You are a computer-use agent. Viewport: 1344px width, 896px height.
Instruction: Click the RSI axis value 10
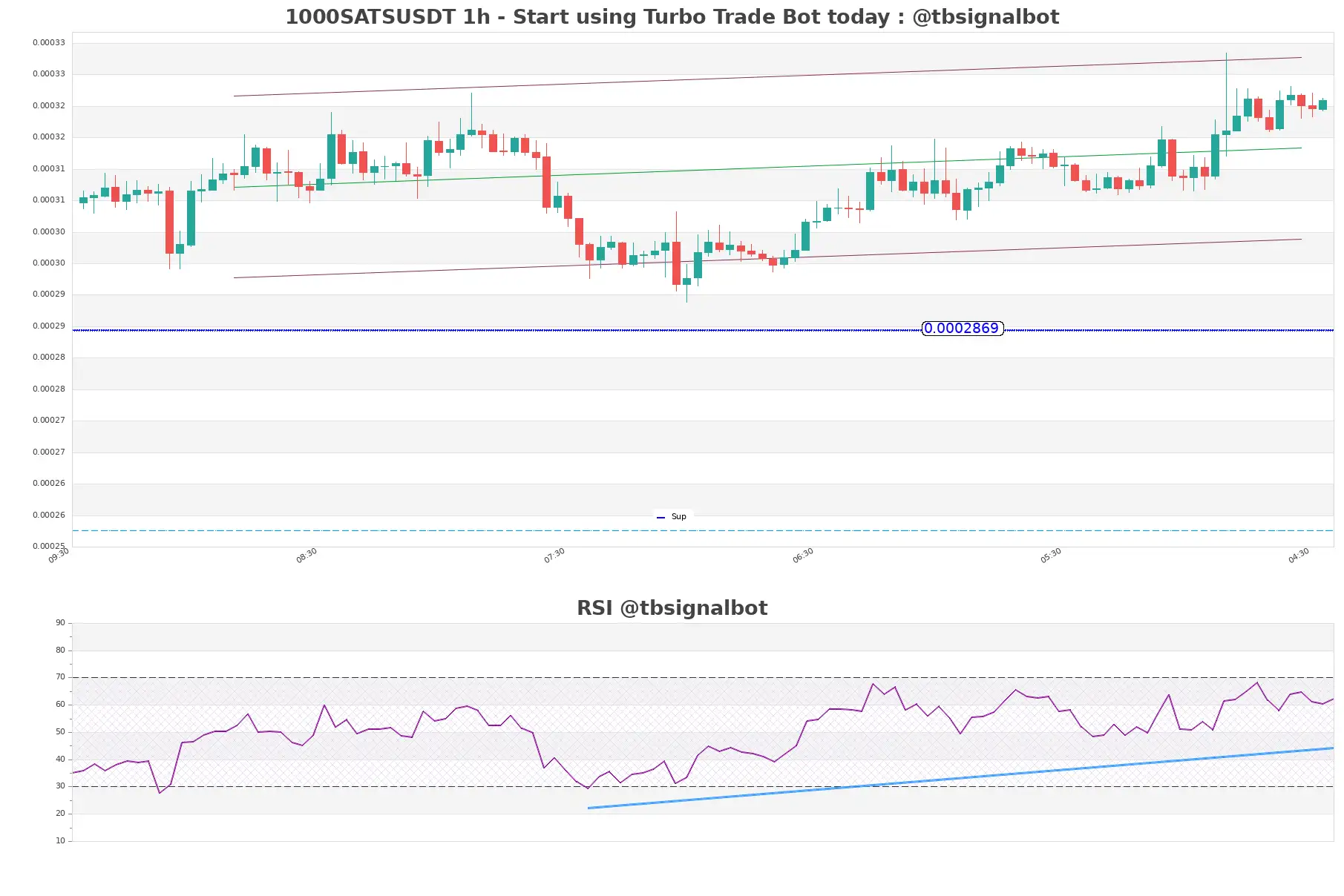(60, 841)
